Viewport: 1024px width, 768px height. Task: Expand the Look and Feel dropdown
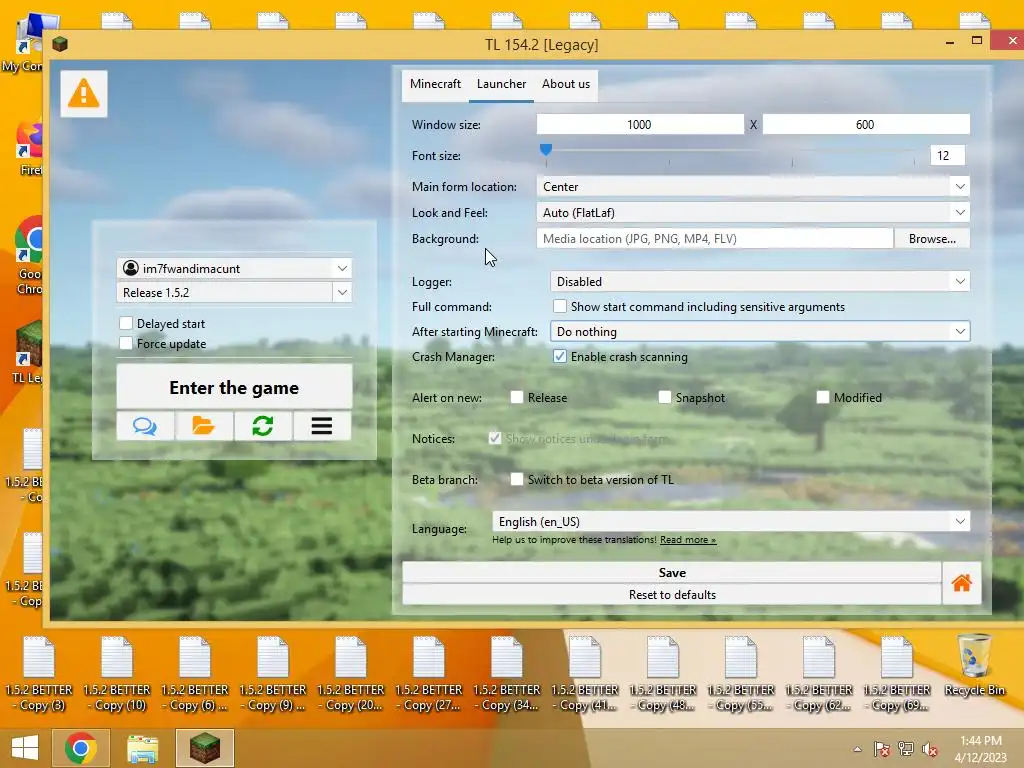click(753, 213)
